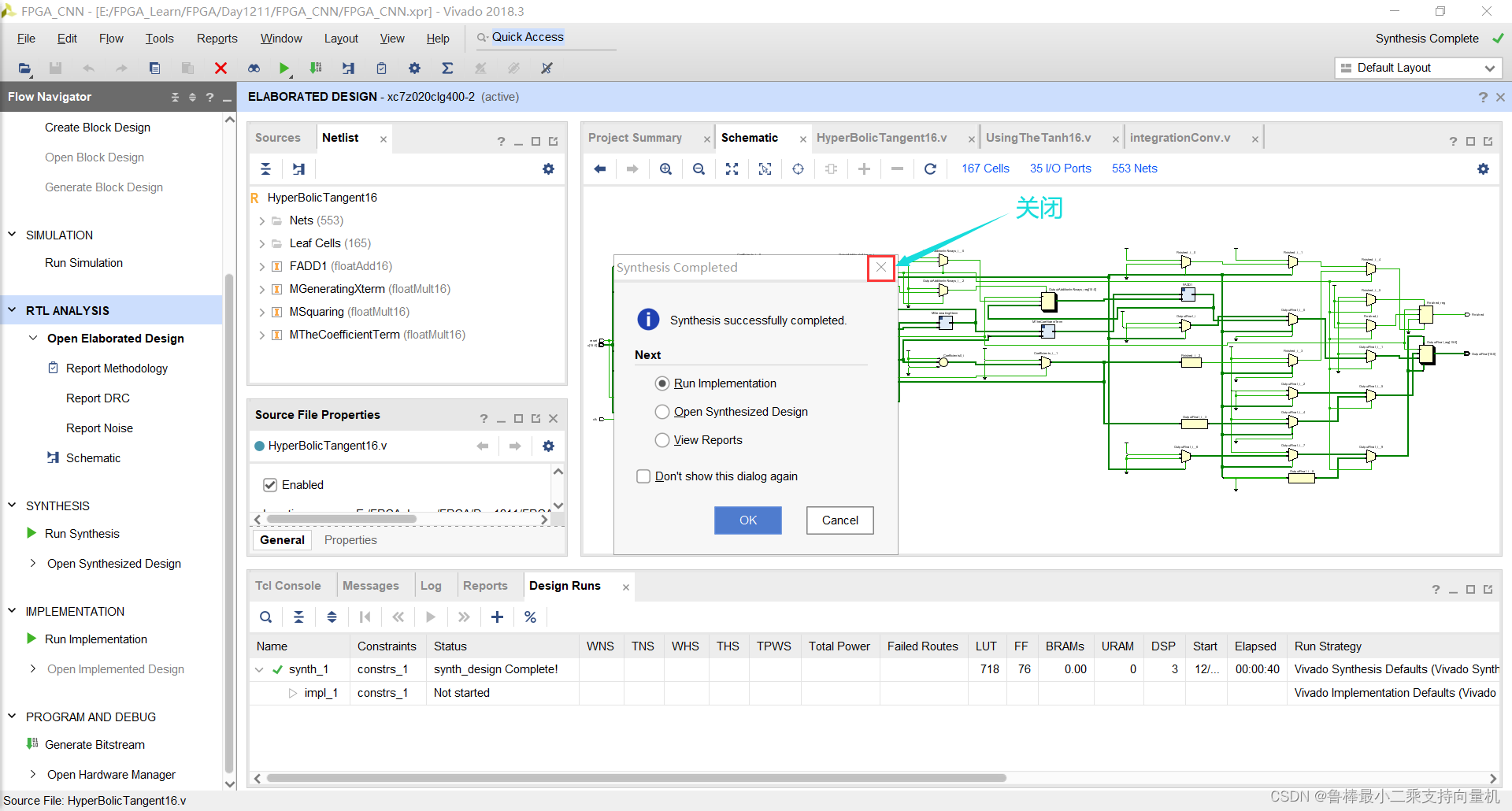Image resolution: width=1512 pixels, height=811 pixels.
Task: Select the View Reports radio option
Action: click(x=662, y=440)
